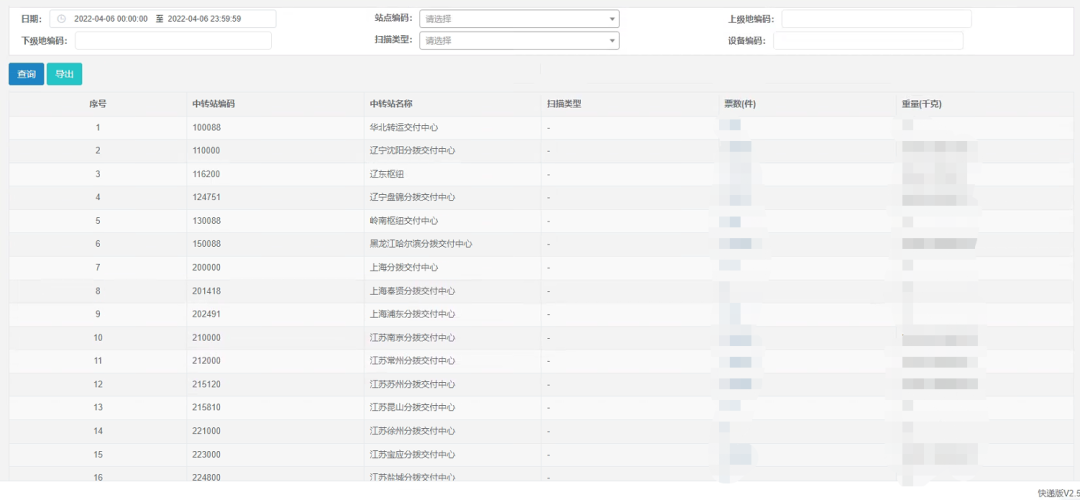The image size is (1080, 500).
Task: Open the 扫描类型 dropdown arrow
Action: pos(612,41)
